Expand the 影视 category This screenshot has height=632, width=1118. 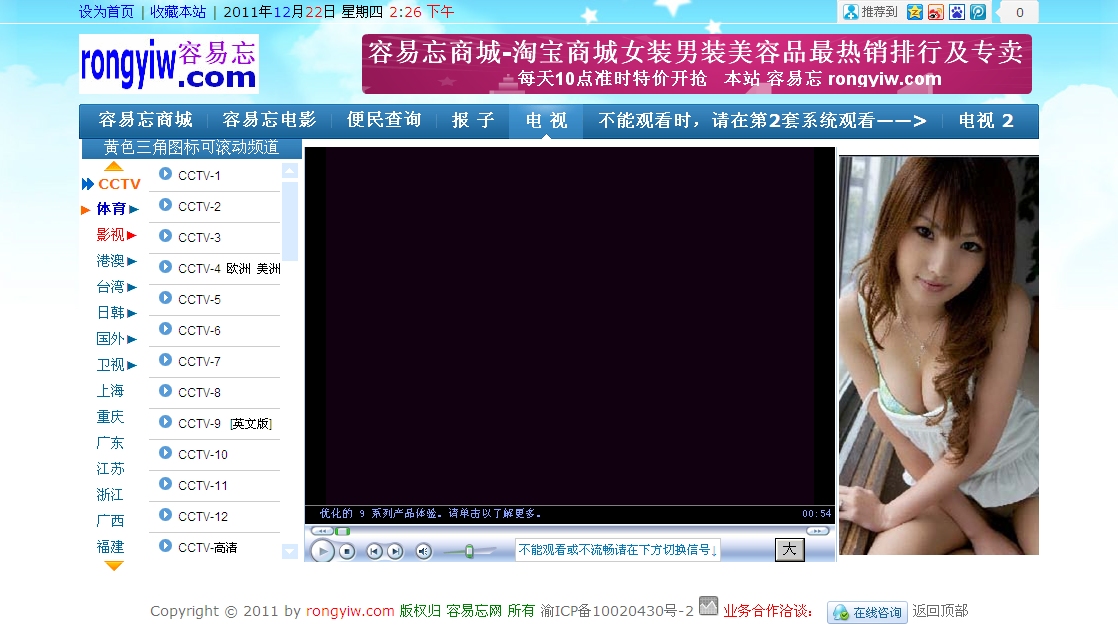click(116, 235)
